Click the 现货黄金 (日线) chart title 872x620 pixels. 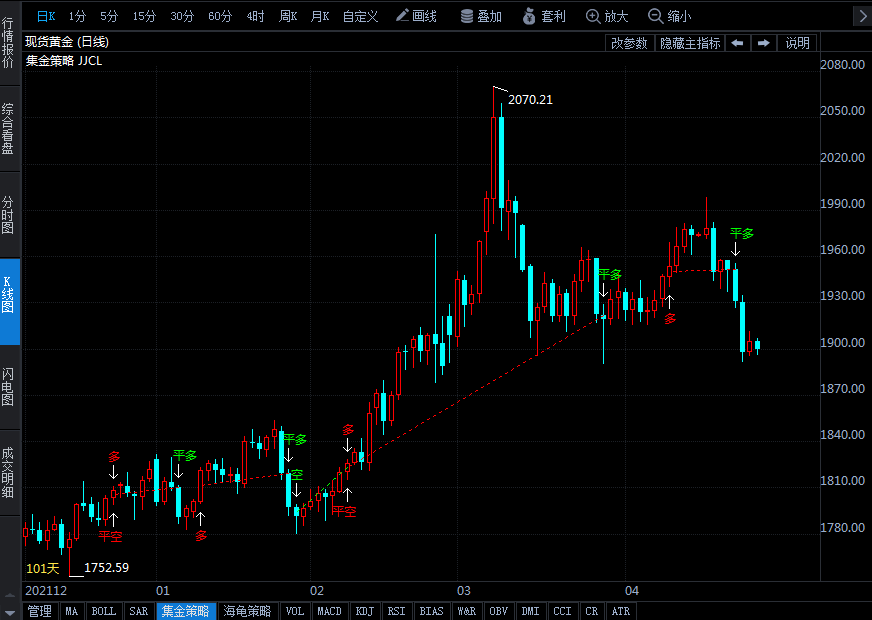[67, 42]
